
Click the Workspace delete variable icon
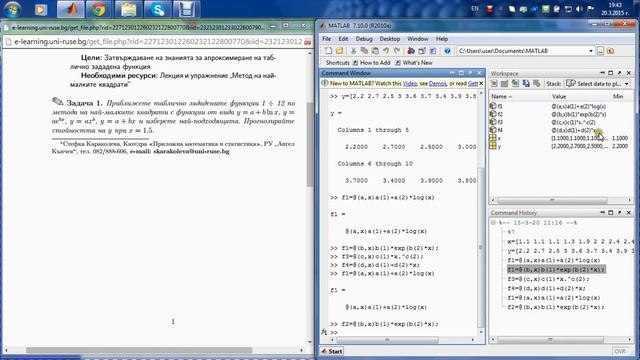[537, 83]
